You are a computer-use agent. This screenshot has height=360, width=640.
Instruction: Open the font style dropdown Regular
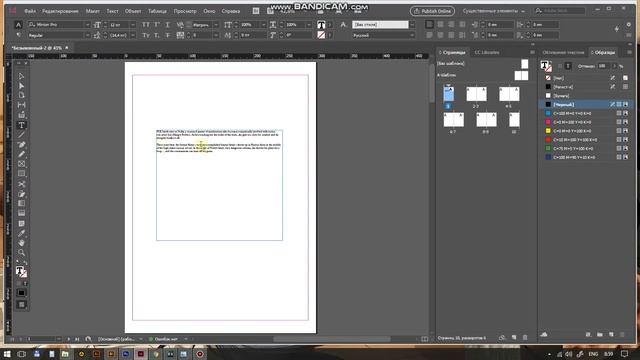87,36
